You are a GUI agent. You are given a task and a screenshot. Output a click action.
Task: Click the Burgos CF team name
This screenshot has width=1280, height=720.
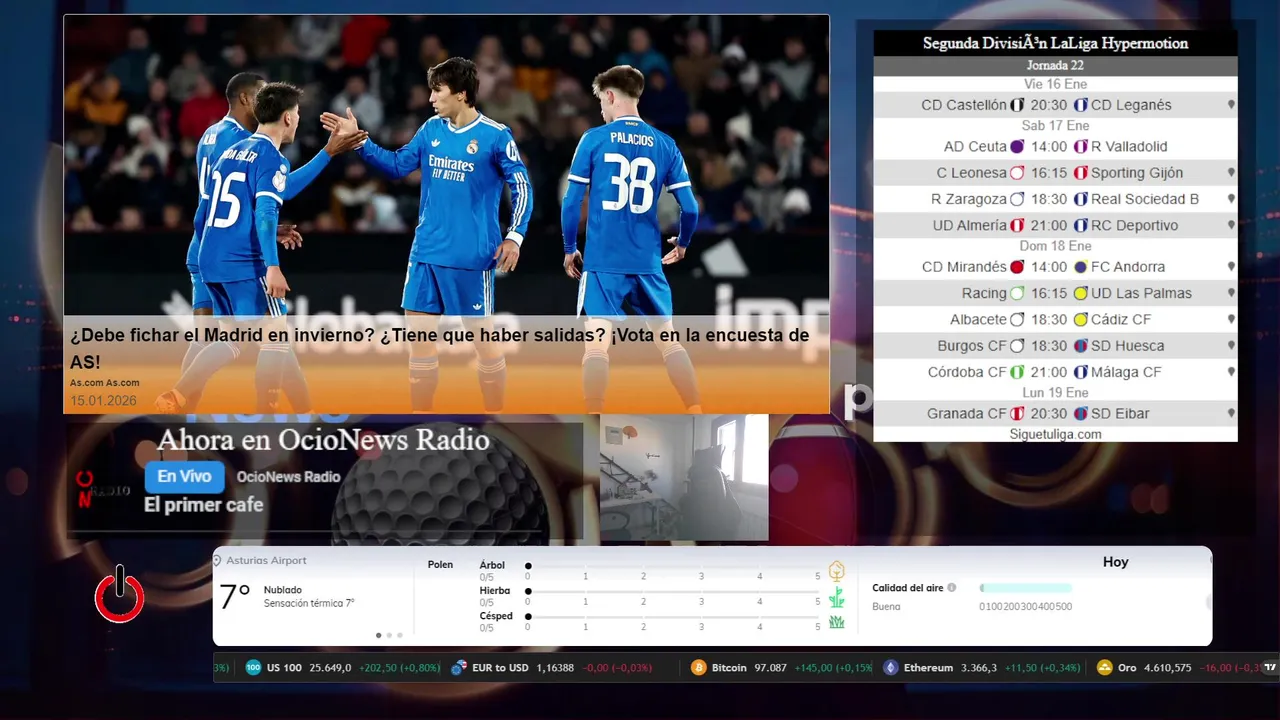tap(972, 346)
